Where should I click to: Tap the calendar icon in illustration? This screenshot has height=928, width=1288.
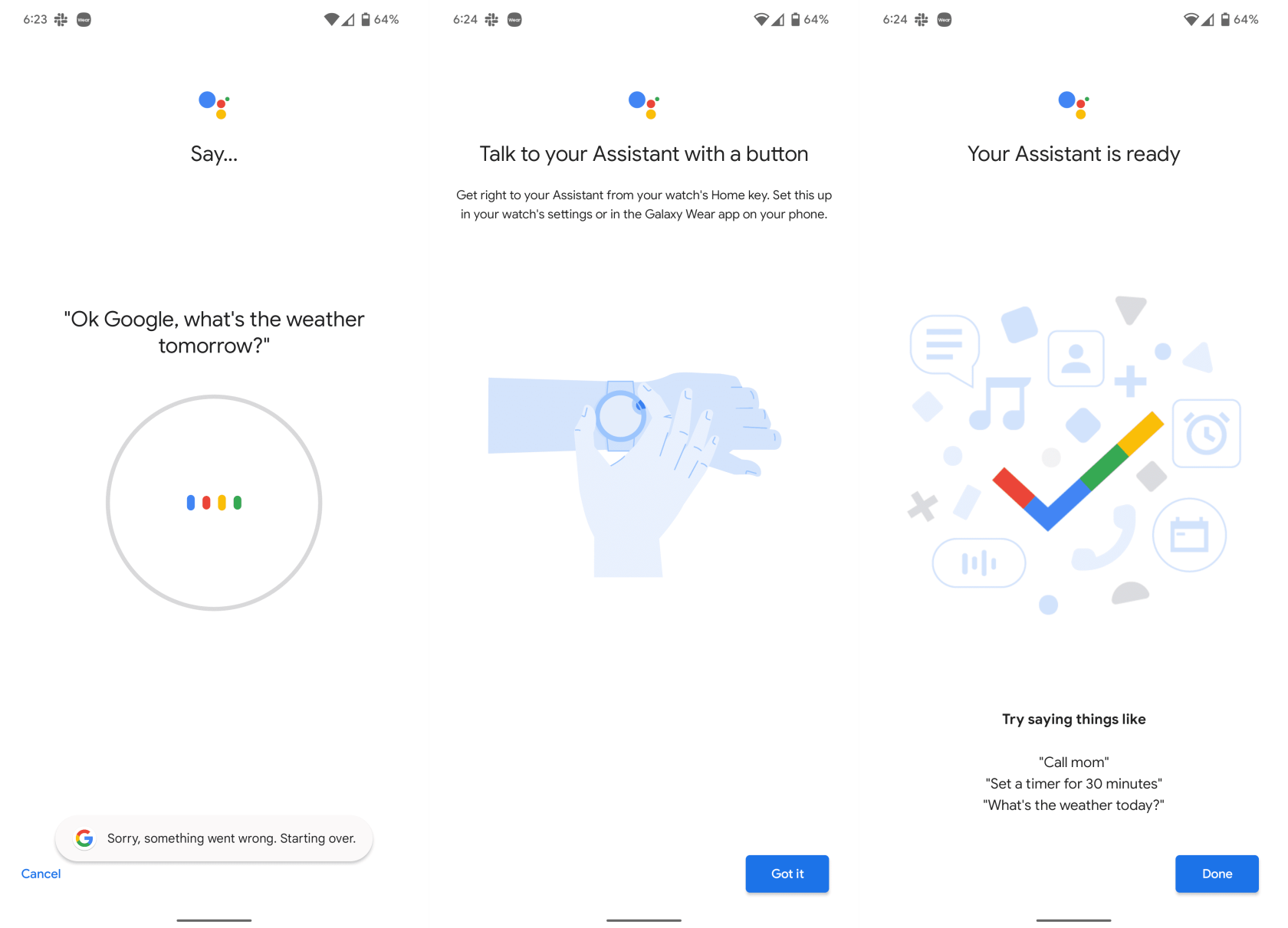(1189, 535)
